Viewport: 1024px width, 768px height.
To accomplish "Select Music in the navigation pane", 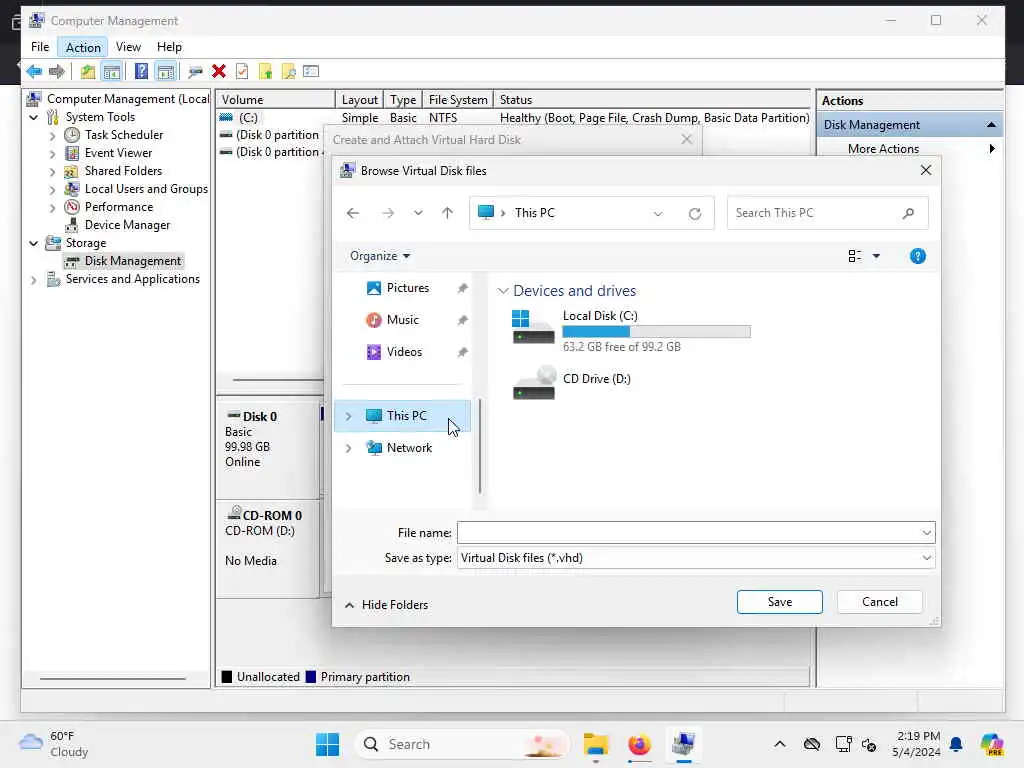I will [x=402, y=320].
